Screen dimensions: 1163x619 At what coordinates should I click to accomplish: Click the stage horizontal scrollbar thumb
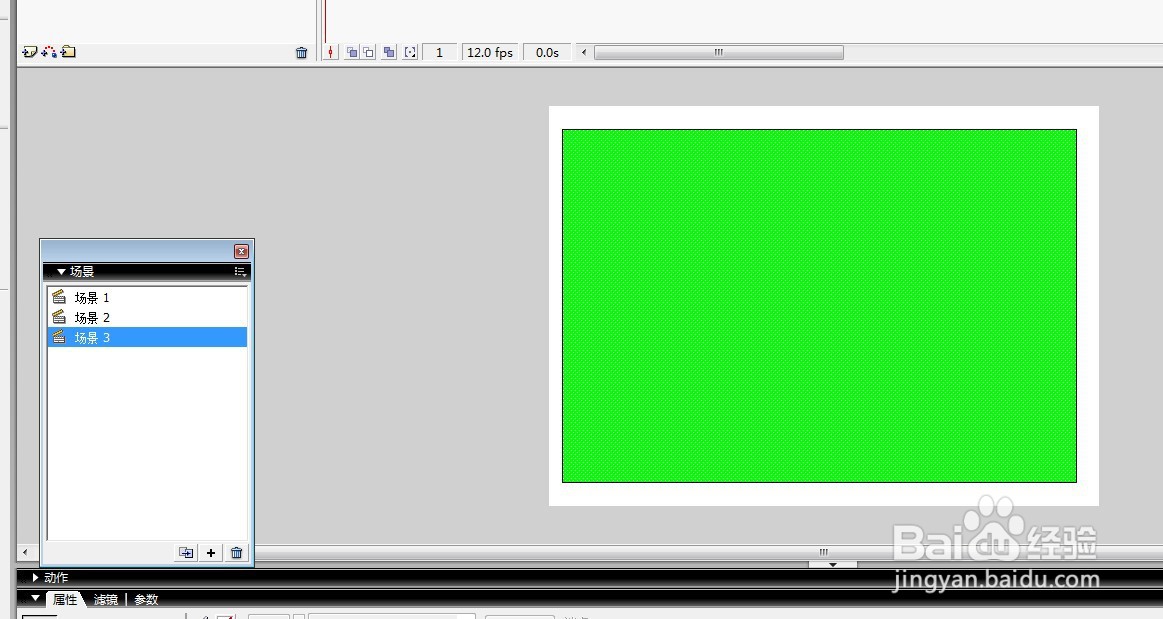[x=823, y=552]
